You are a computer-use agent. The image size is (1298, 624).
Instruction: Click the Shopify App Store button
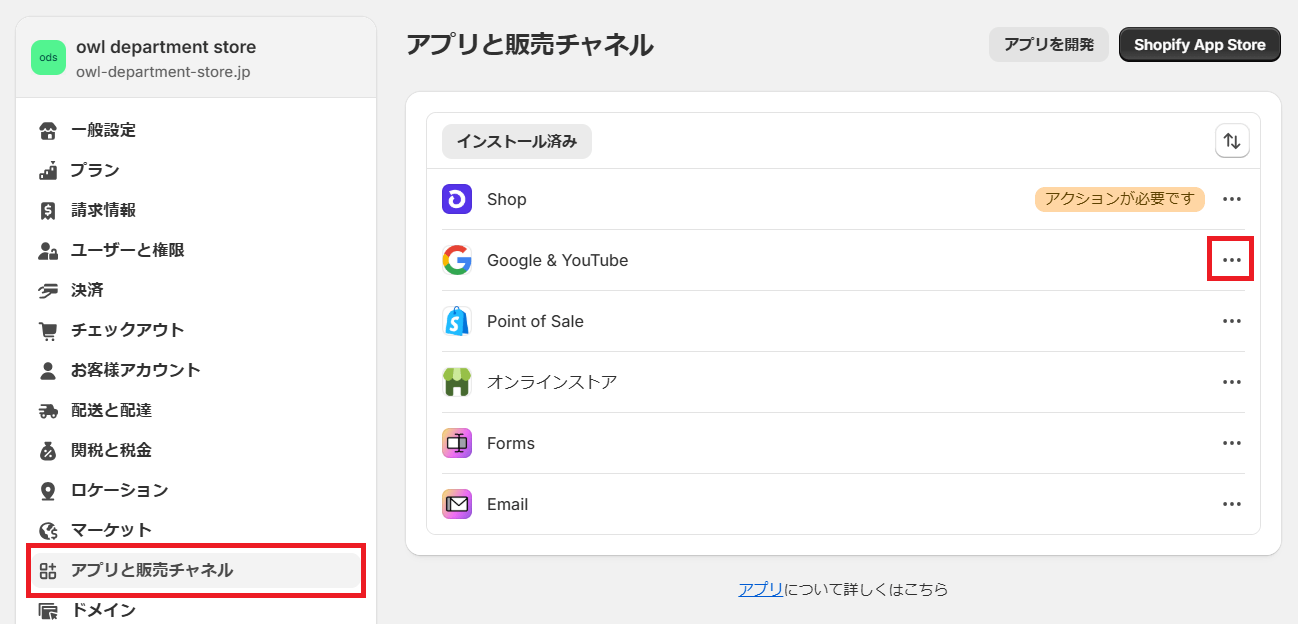[x=1199, y=44]
